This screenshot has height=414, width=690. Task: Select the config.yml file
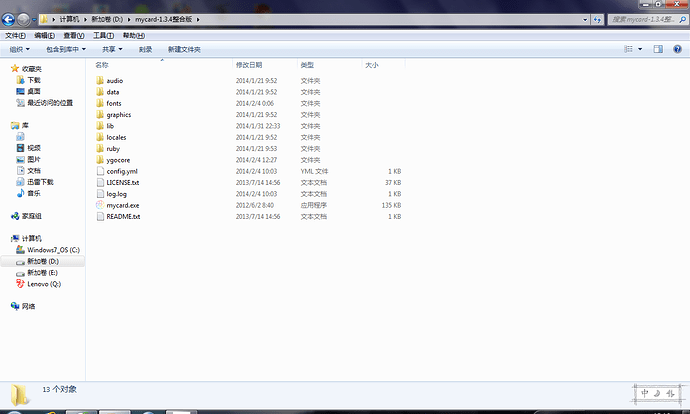(121, 171)
